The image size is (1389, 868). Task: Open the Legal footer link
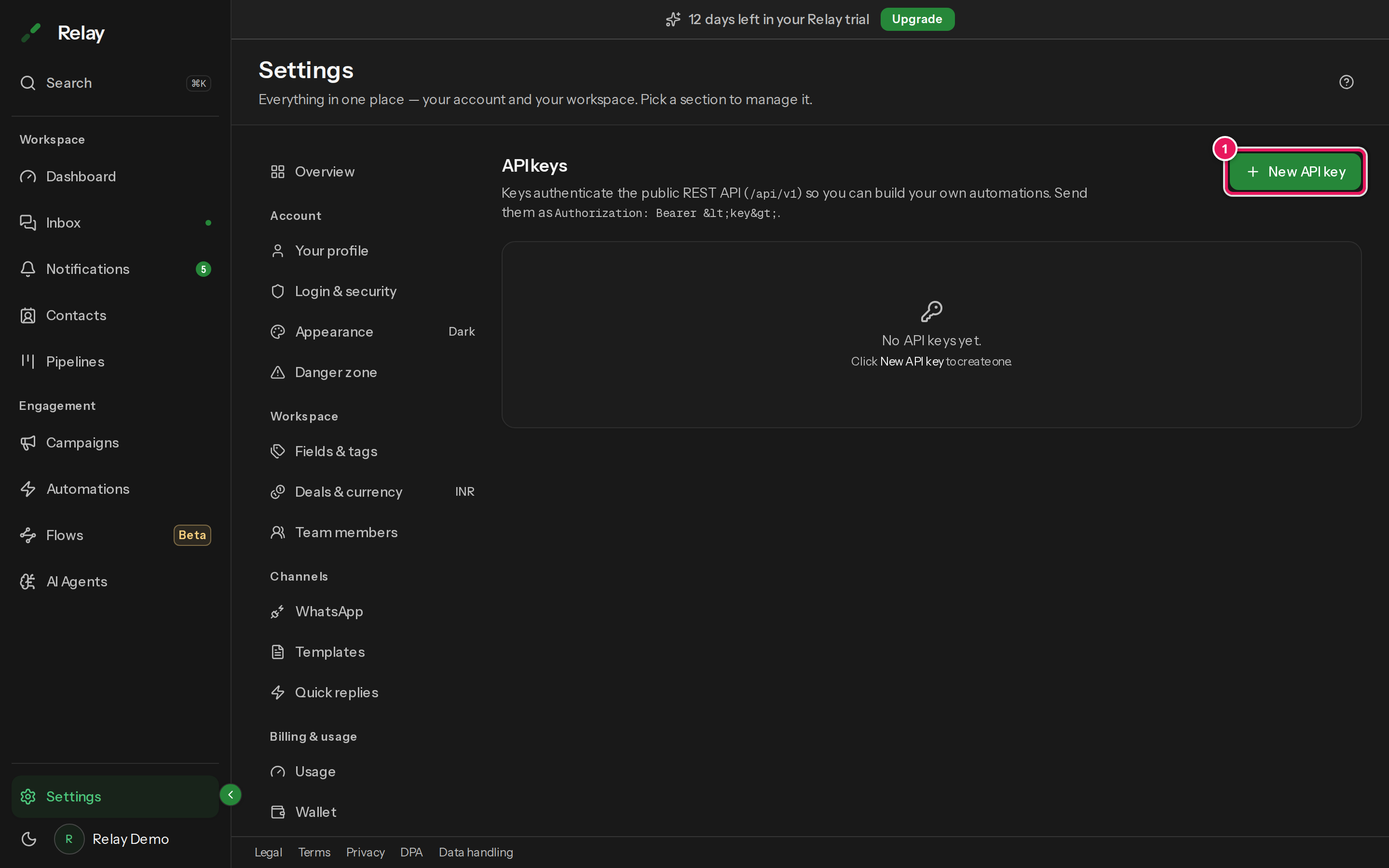268,853
